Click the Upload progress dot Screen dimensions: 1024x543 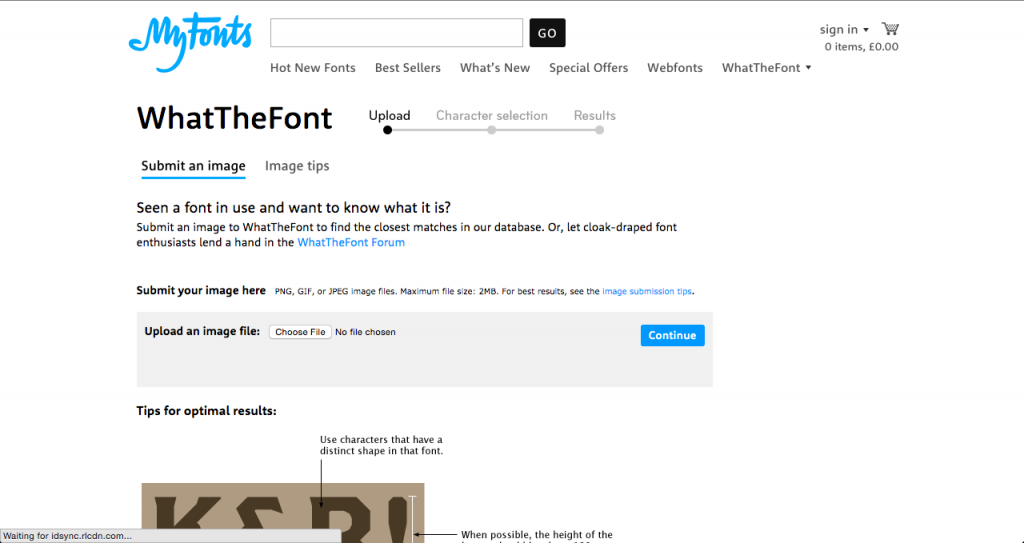pyautogui.click(x=387, y=130)
